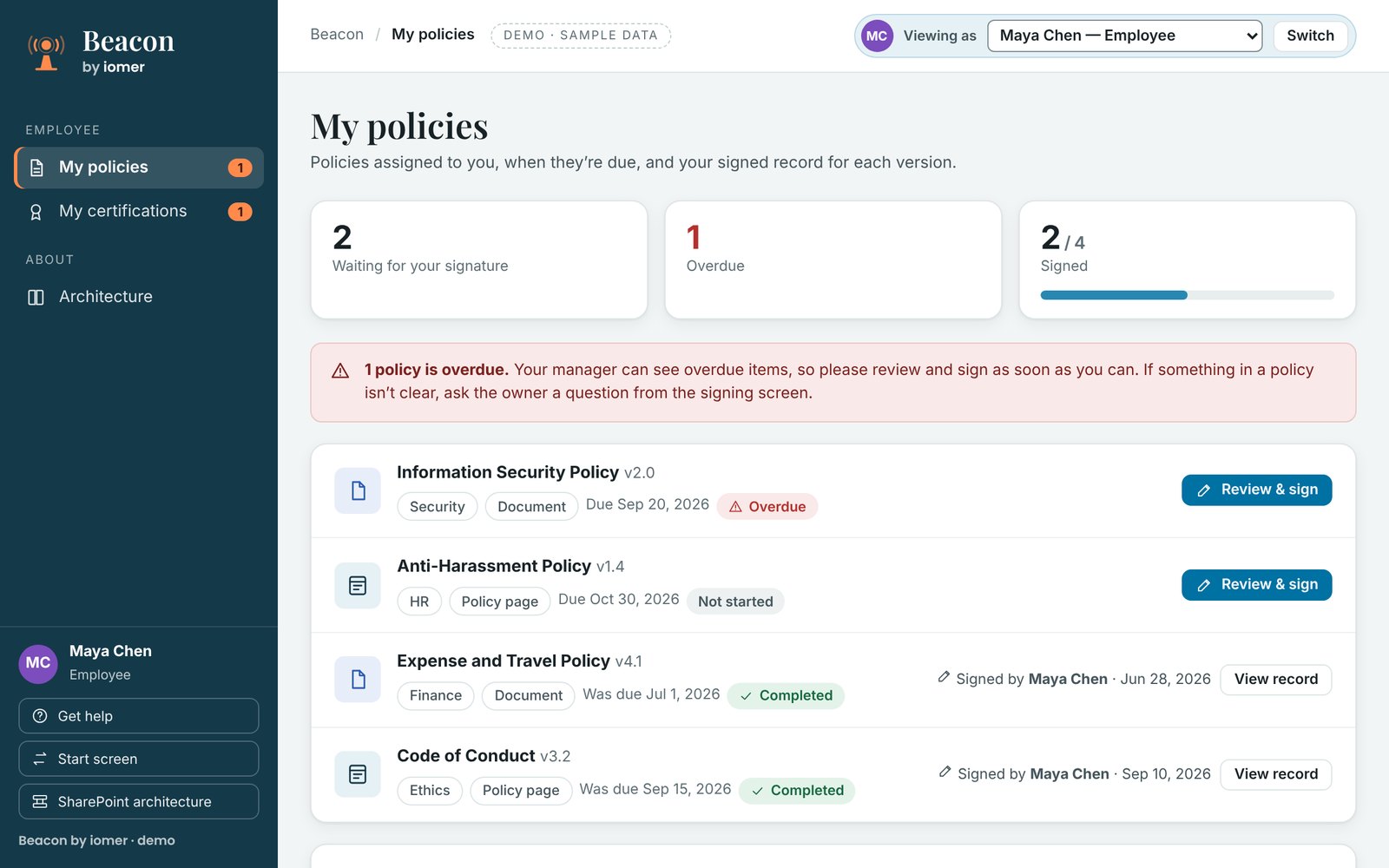The image size is (1389, 868).
Task: Click the pen icon by Signed Jun 28, 2026
Action: [944, 677]
